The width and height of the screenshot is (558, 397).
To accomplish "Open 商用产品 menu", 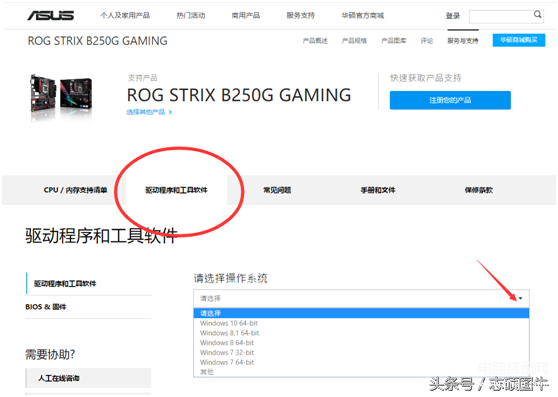I will pyautogui.click(x=246, y=15).
